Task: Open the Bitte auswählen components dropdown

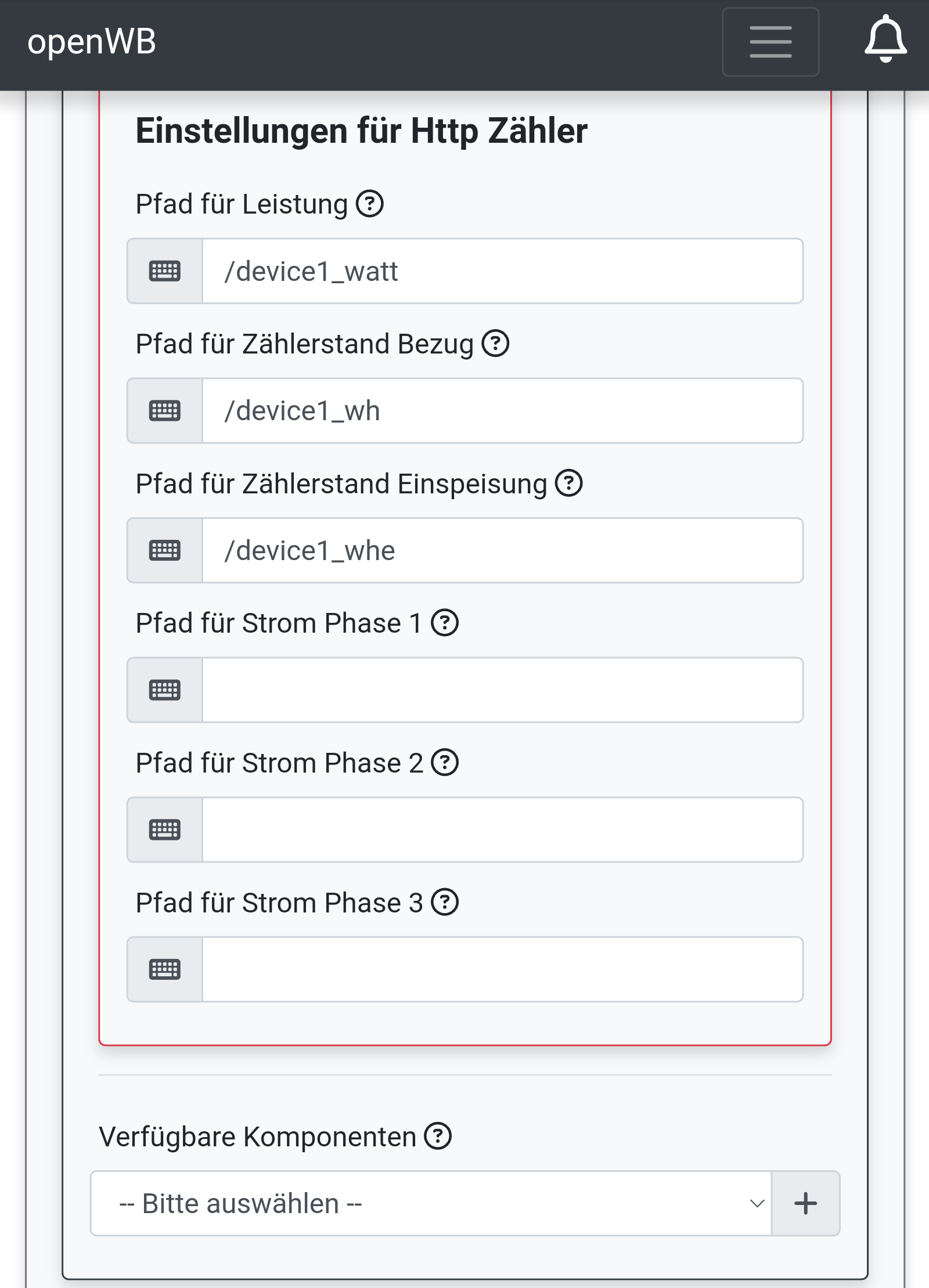Action: coord(431,1203)
